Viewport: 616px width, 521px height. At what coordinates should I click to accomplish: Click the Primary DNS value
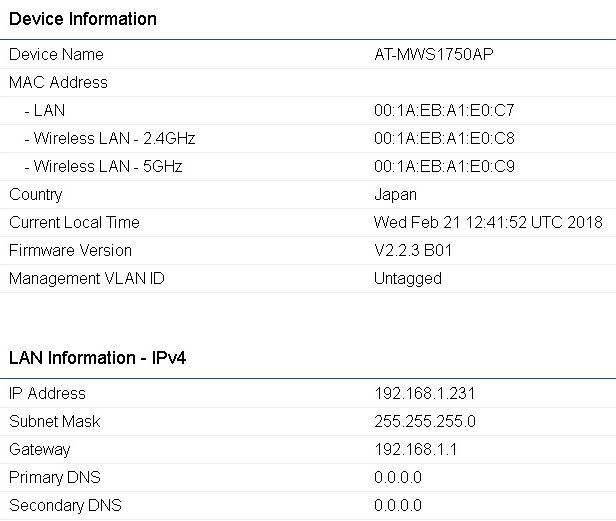[x=398, y=477]
